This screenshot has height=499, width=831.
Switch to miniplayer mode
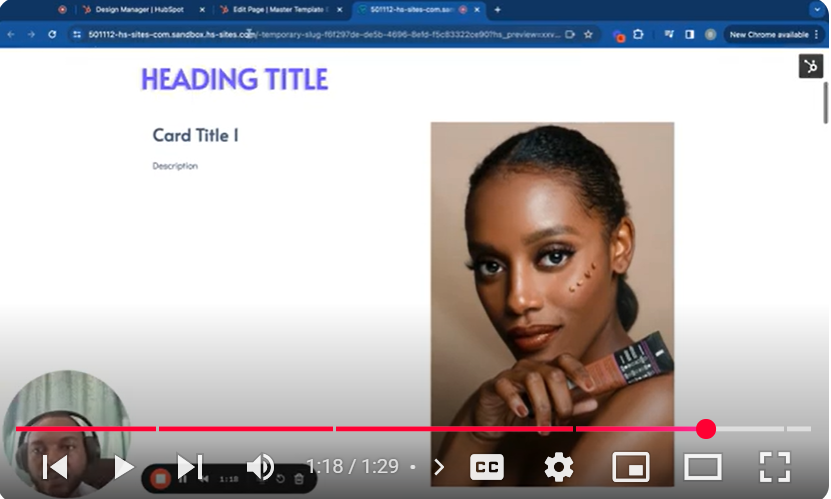[631, 467]
